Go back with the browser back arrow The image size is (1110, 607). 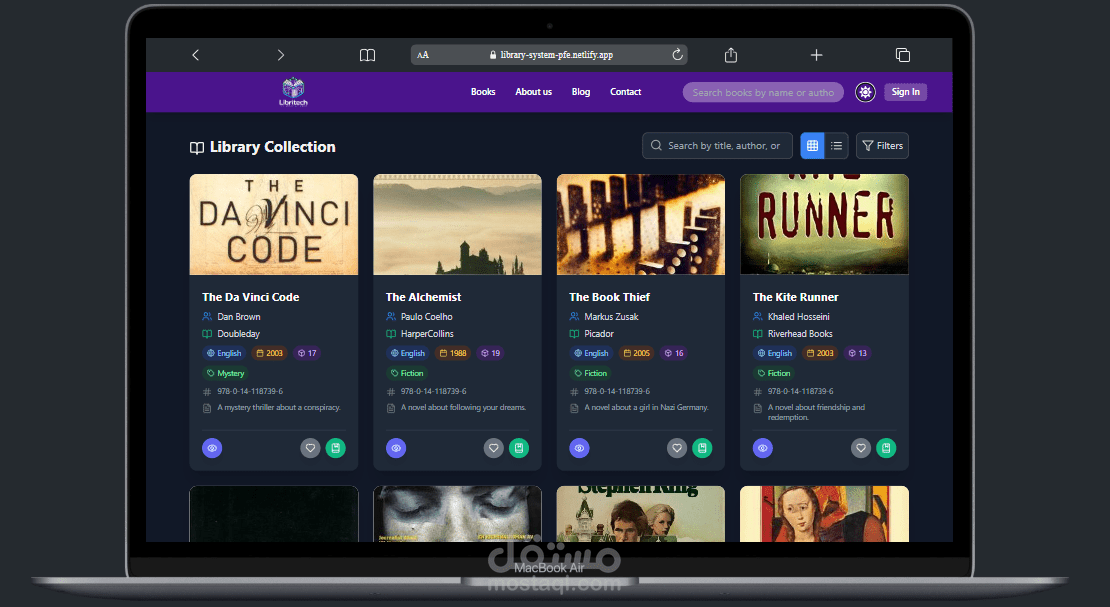point(196,55)
